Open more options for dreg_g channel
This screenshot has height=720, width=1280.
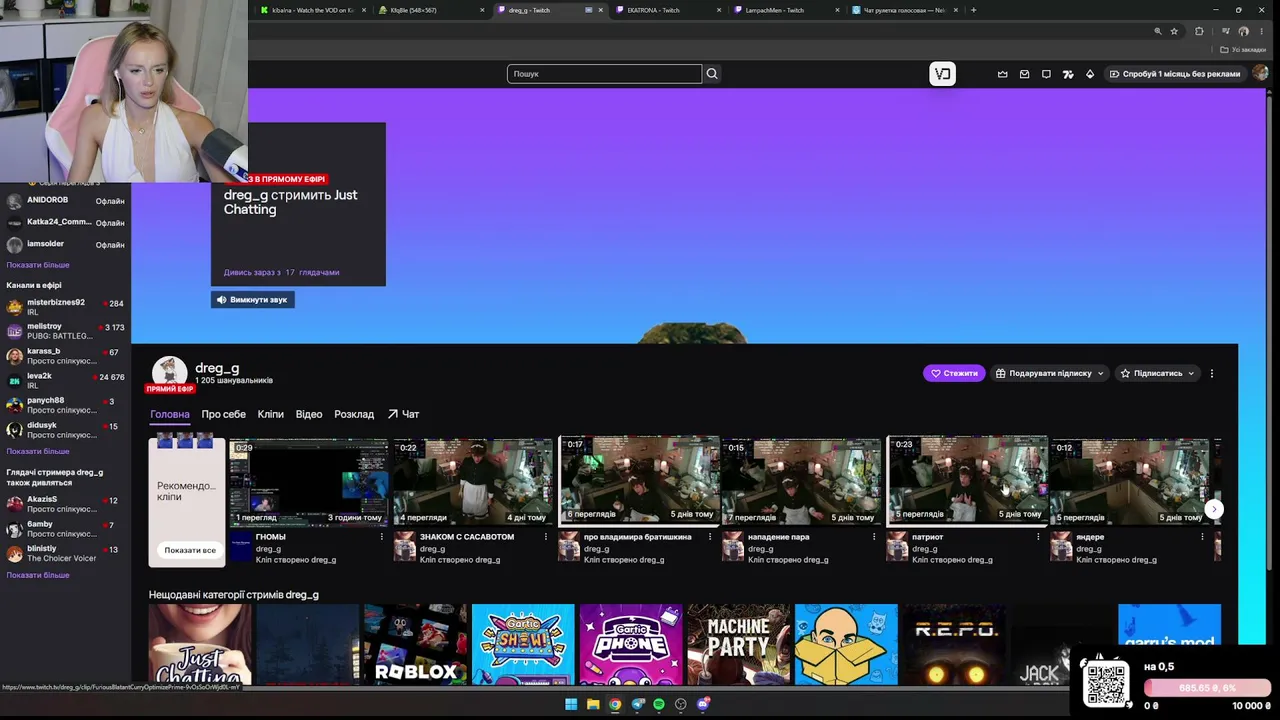[x=1212, y=373]
